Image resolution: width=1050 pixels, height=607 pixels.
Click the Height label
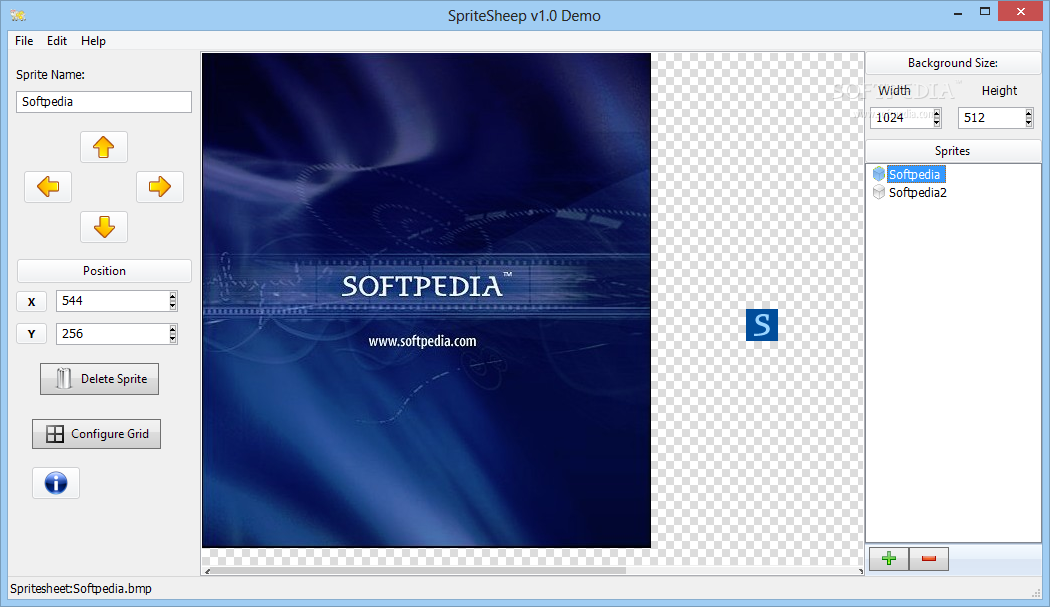coord(999,90)
